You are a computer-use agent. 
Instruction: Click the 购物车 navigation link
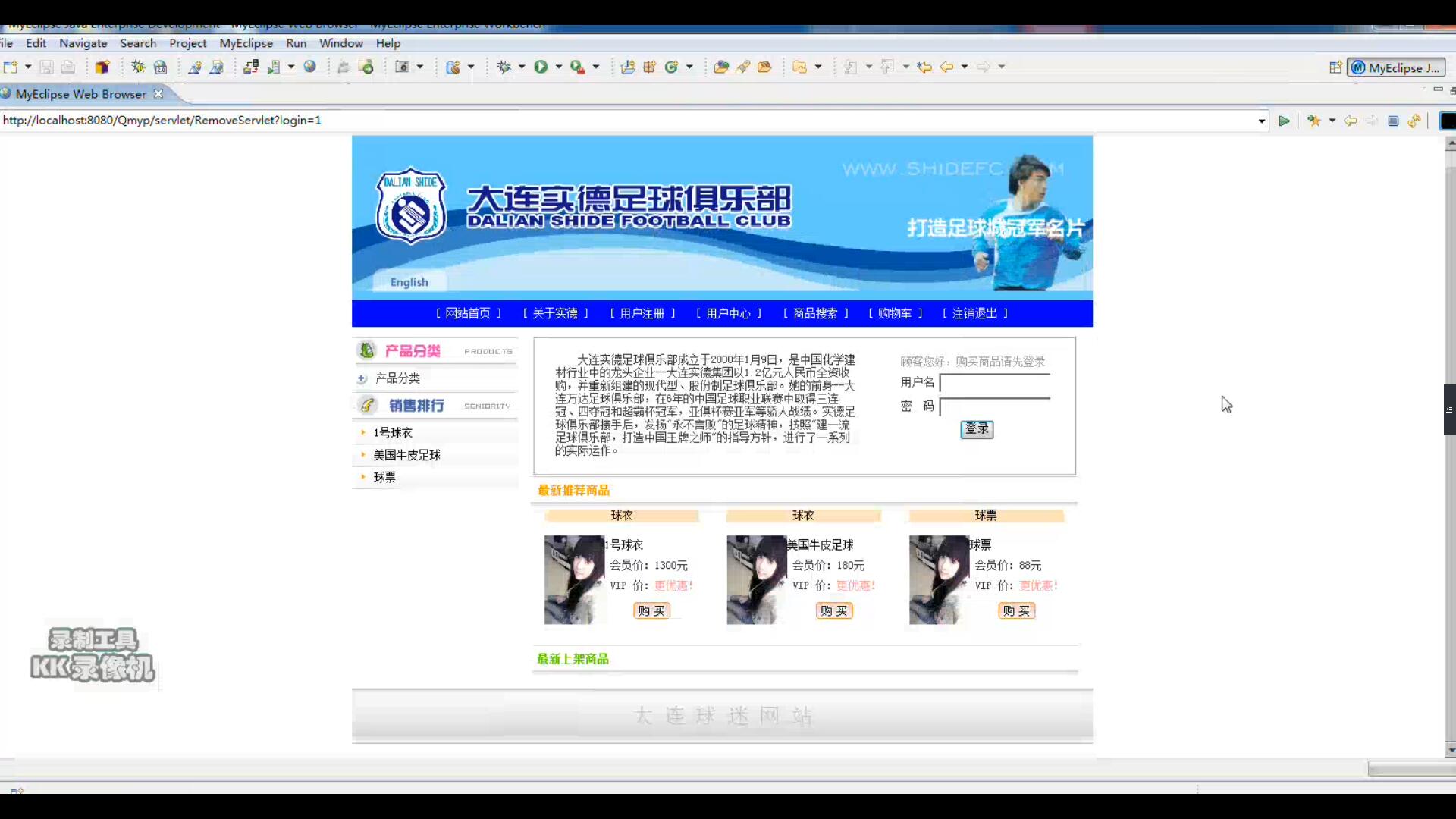[x=895, y=313]
